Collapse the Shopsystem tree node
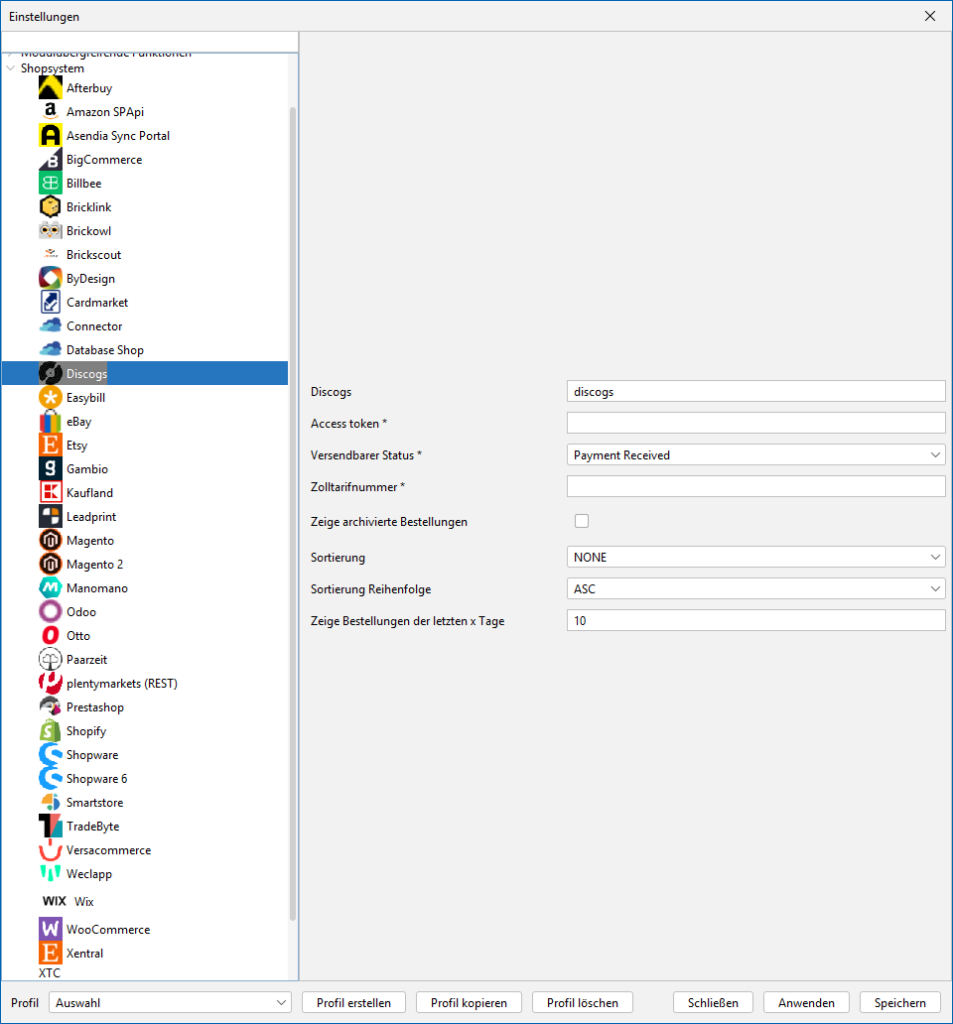Image resolution: width=953 pixels, height=1024 pixels. click(x=10, y=69)
